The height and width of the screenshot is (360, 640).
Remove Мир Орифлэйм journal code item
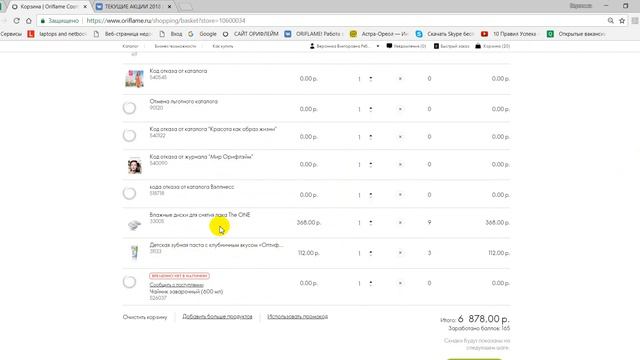(400, 164)
